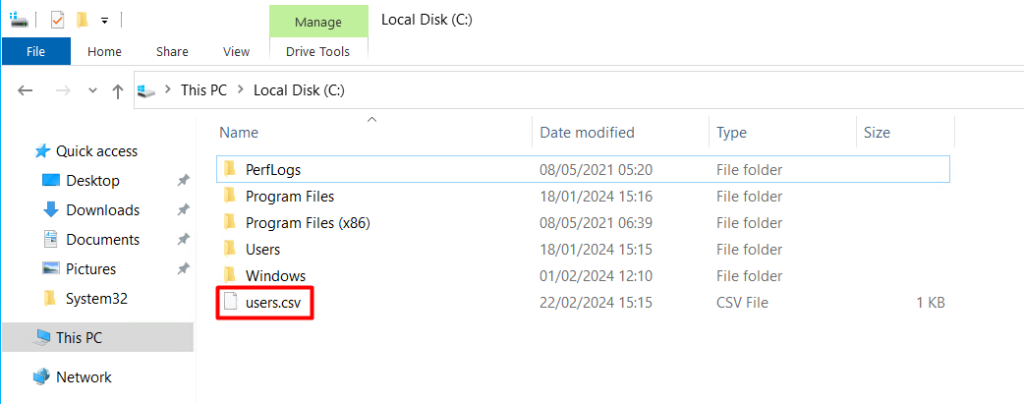Sort files by Date modified column
Screen dimensions: 1024x404
pos(587,132)
